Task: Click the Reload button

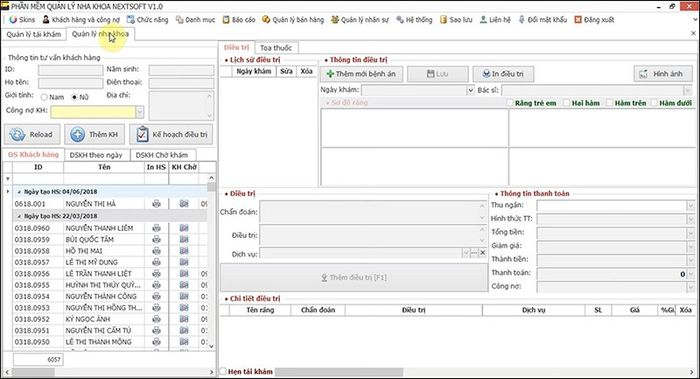Action: point(32,134)
